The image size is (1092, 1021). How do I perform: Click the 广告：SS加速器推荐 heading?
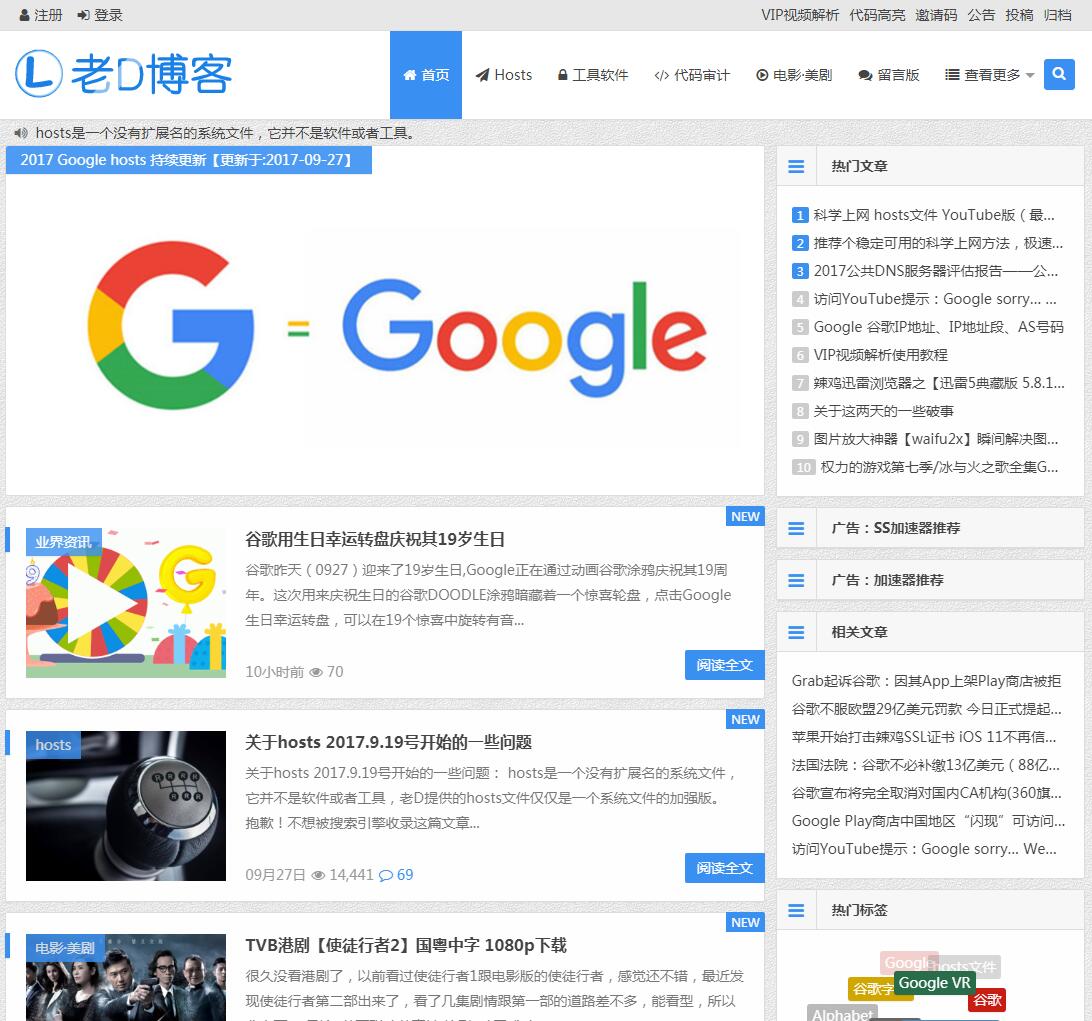(896, 528)
